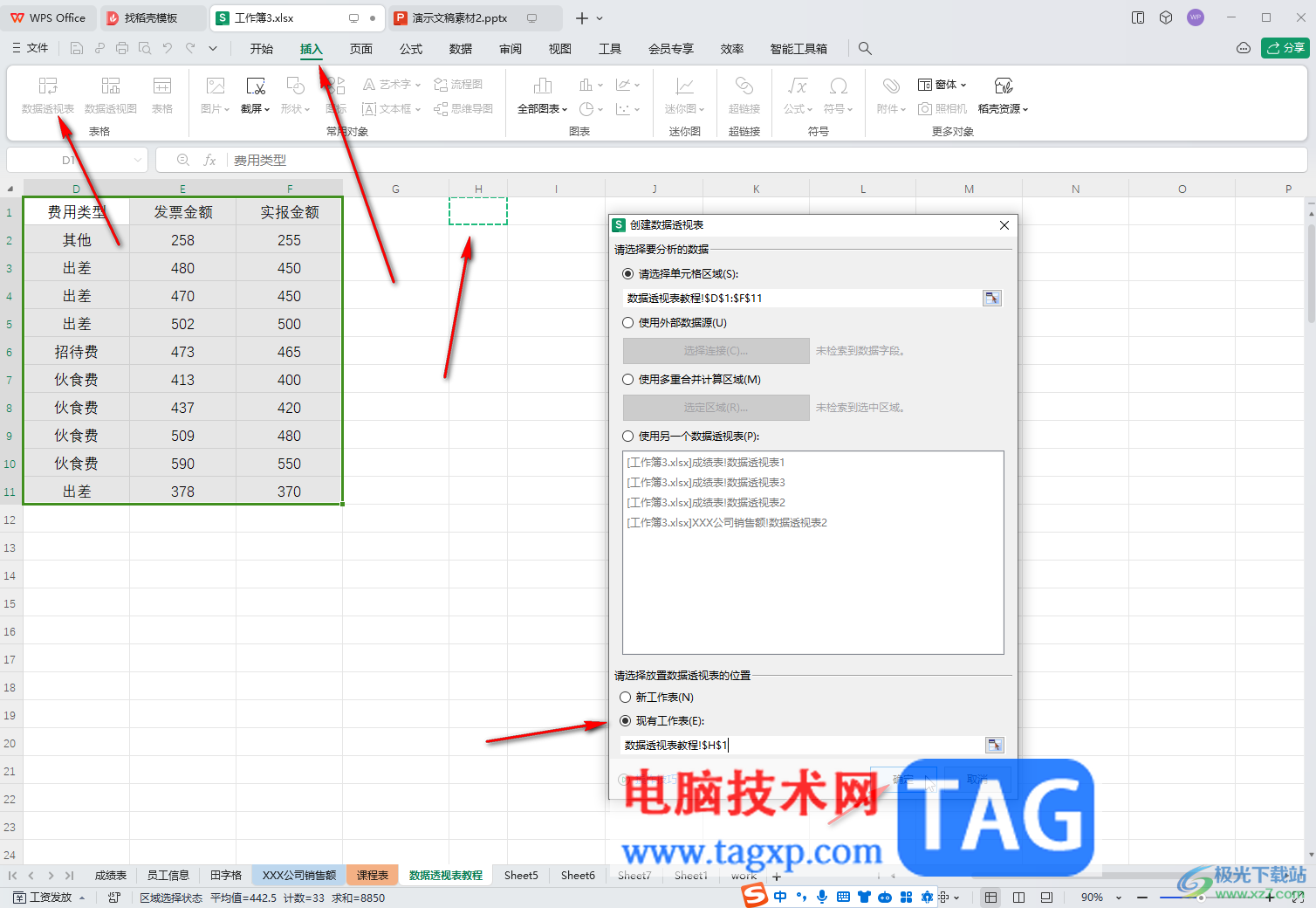This screenshot has width=1316, height=908.
Task: Insert a Mind Map
Action: [x=463, y=109]
